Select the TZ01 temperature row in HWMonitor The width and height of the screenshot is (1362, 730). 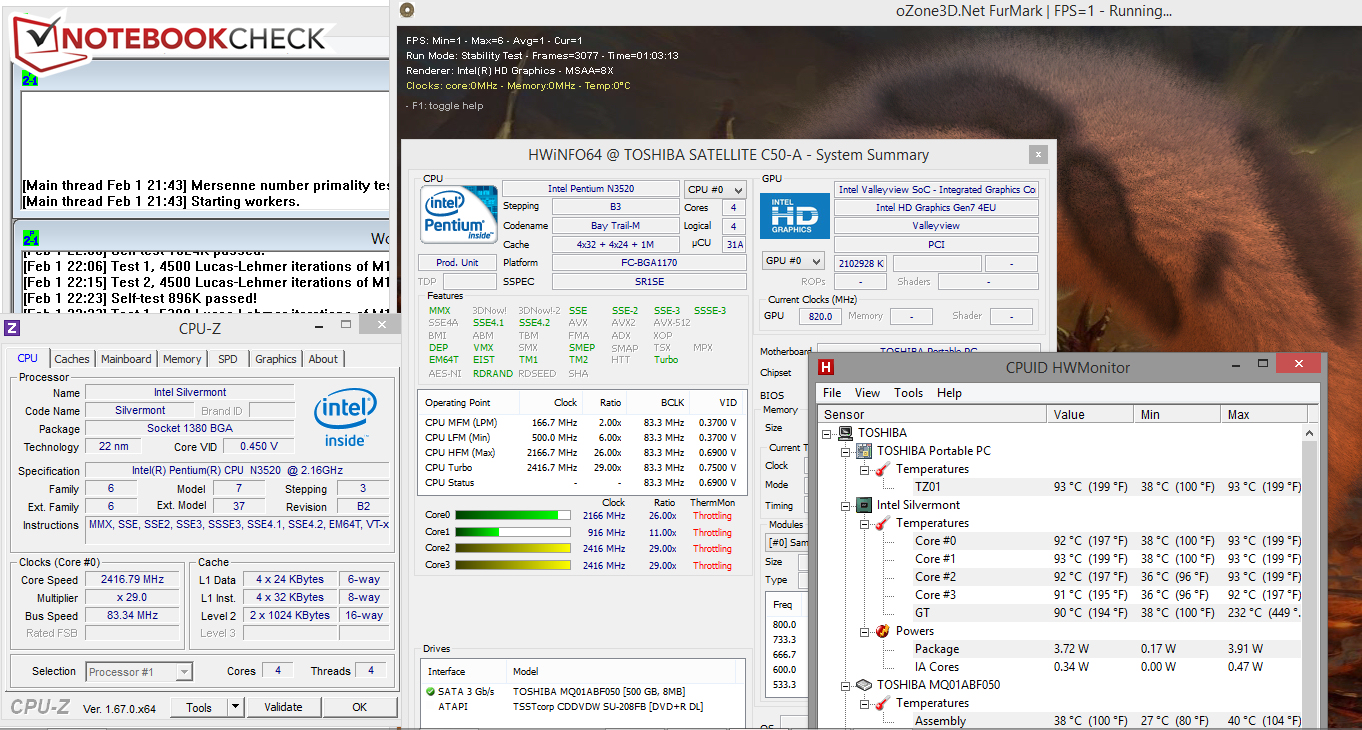click(1062, 487)
